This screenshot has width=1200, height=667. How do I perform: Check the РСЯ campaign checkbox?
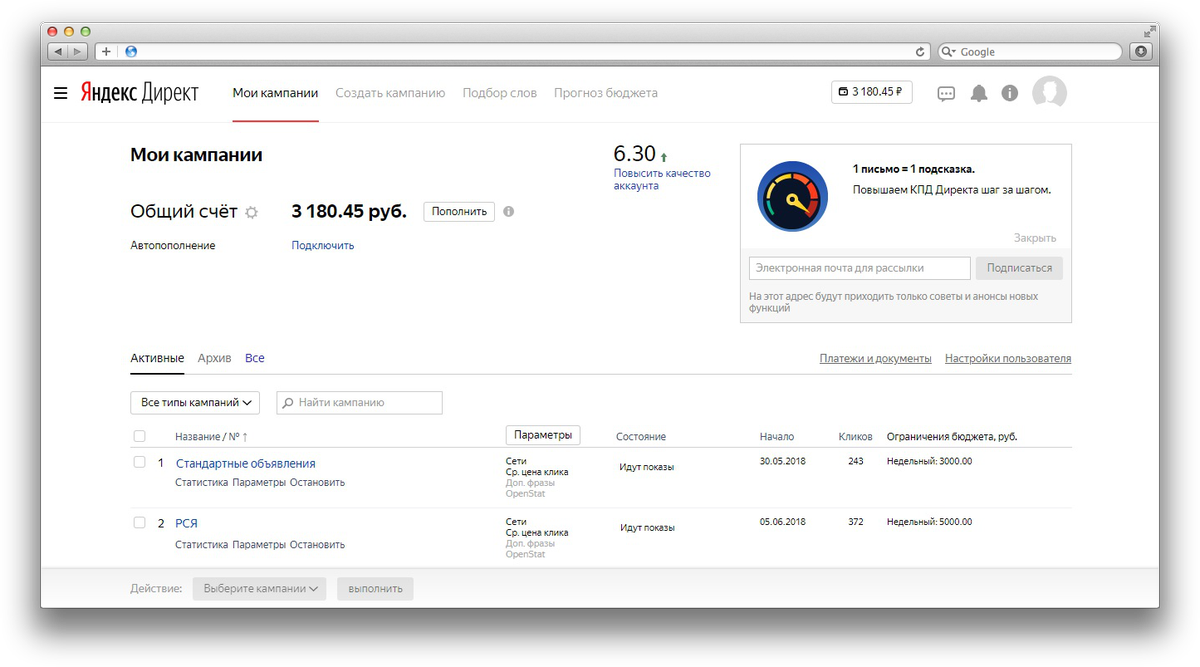pos(139,523)
